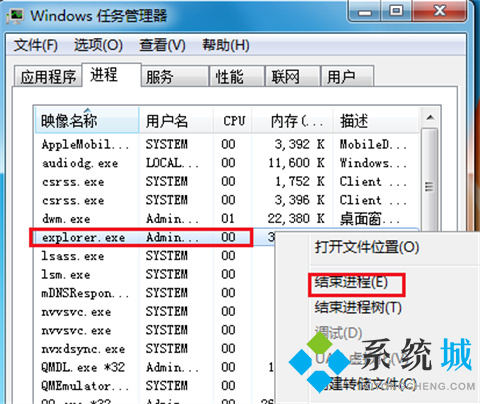Select the lsass.exe process row
Screen dimensions: 480x404
(154, 256)
